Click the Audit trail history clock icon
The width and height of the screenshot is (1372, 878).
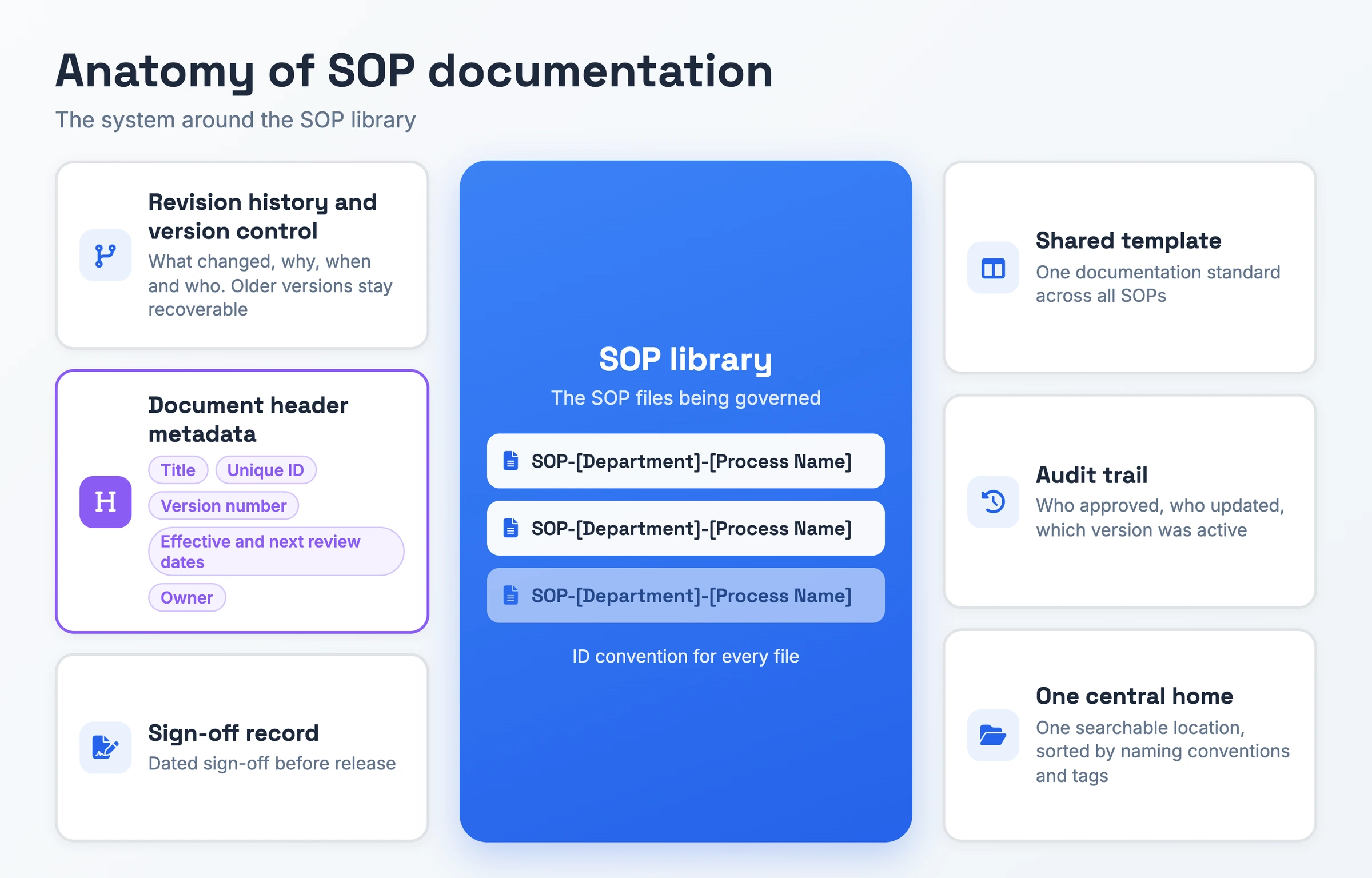click(993, 502)
